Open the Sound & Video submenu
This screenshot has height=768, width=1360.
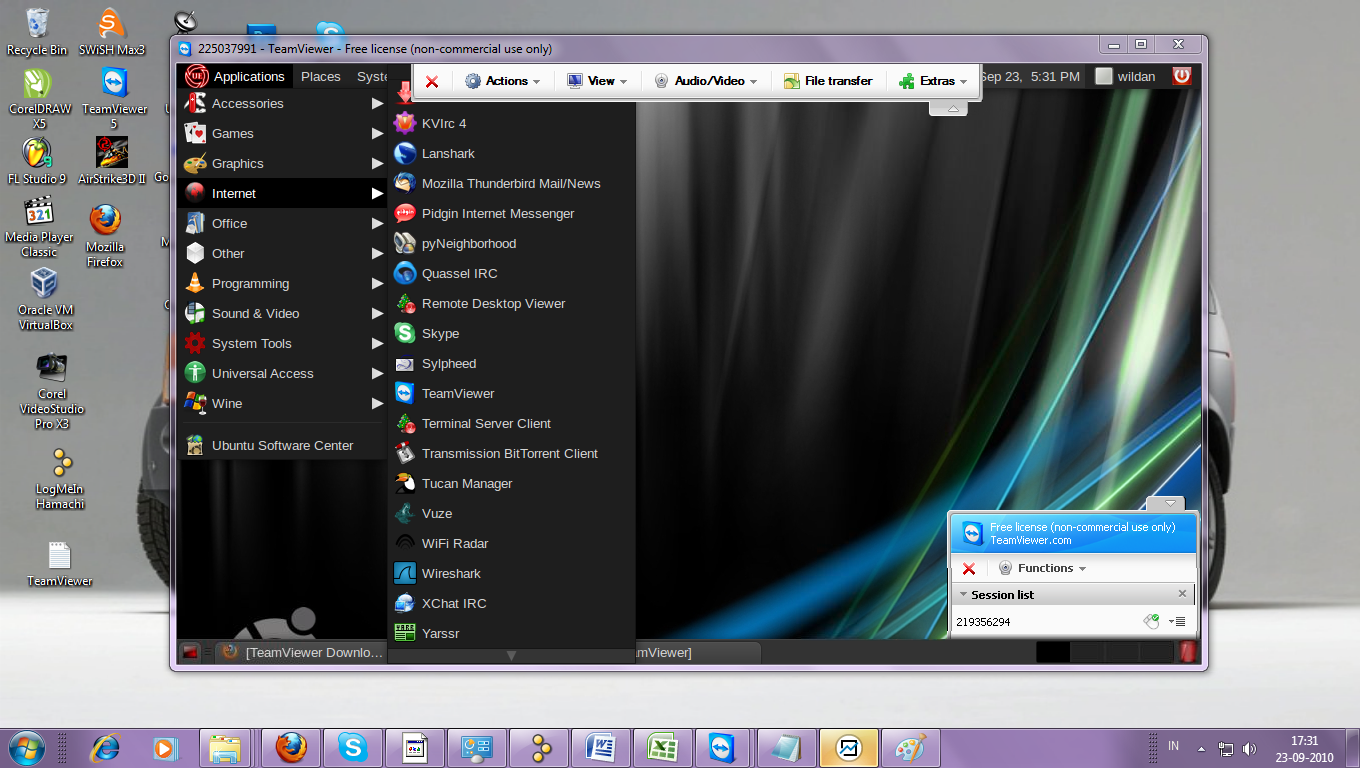pyautogui.click(x=284, y=313)
